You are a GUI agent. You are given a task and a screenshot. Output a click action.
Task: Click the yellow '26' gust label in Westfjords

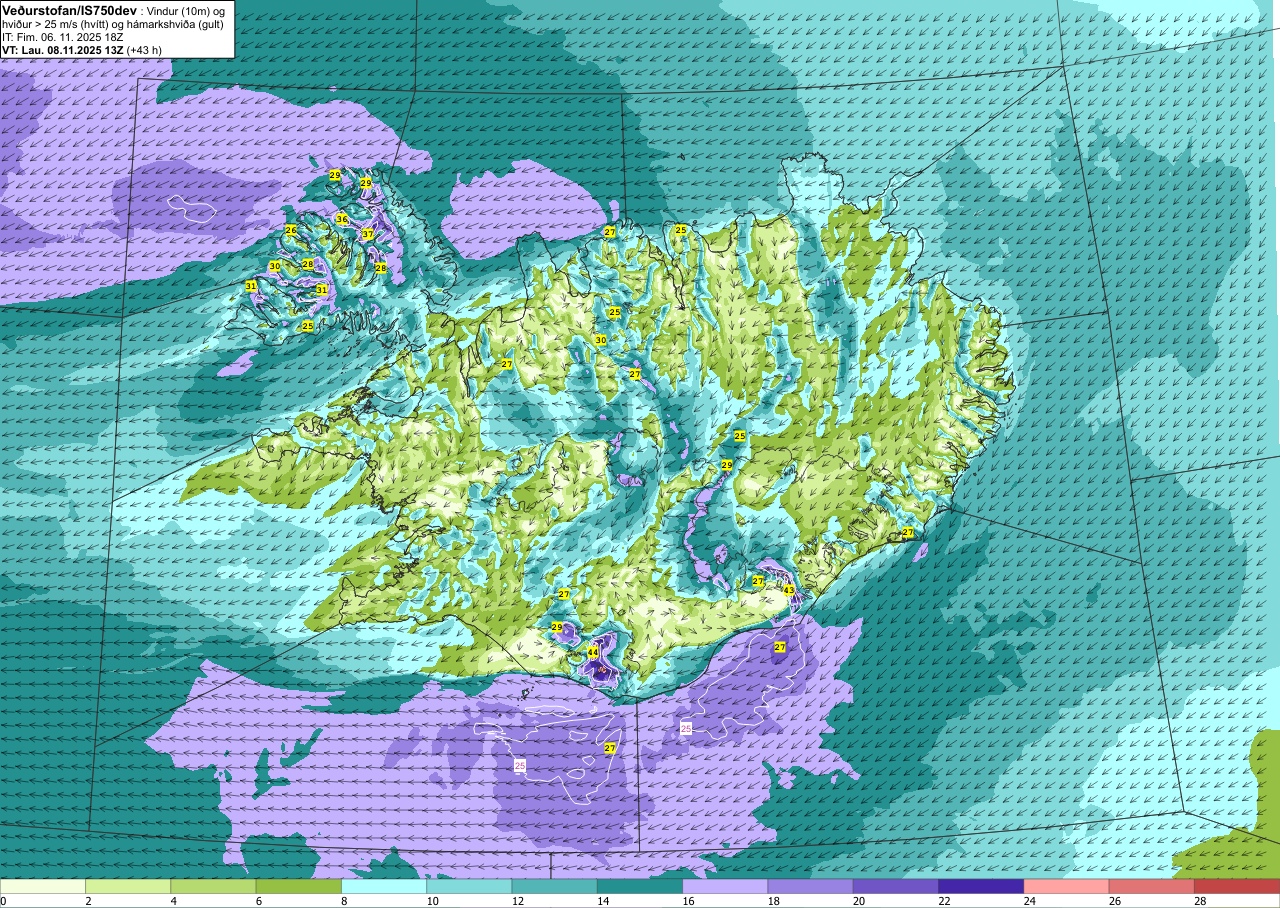click(291, 230)
